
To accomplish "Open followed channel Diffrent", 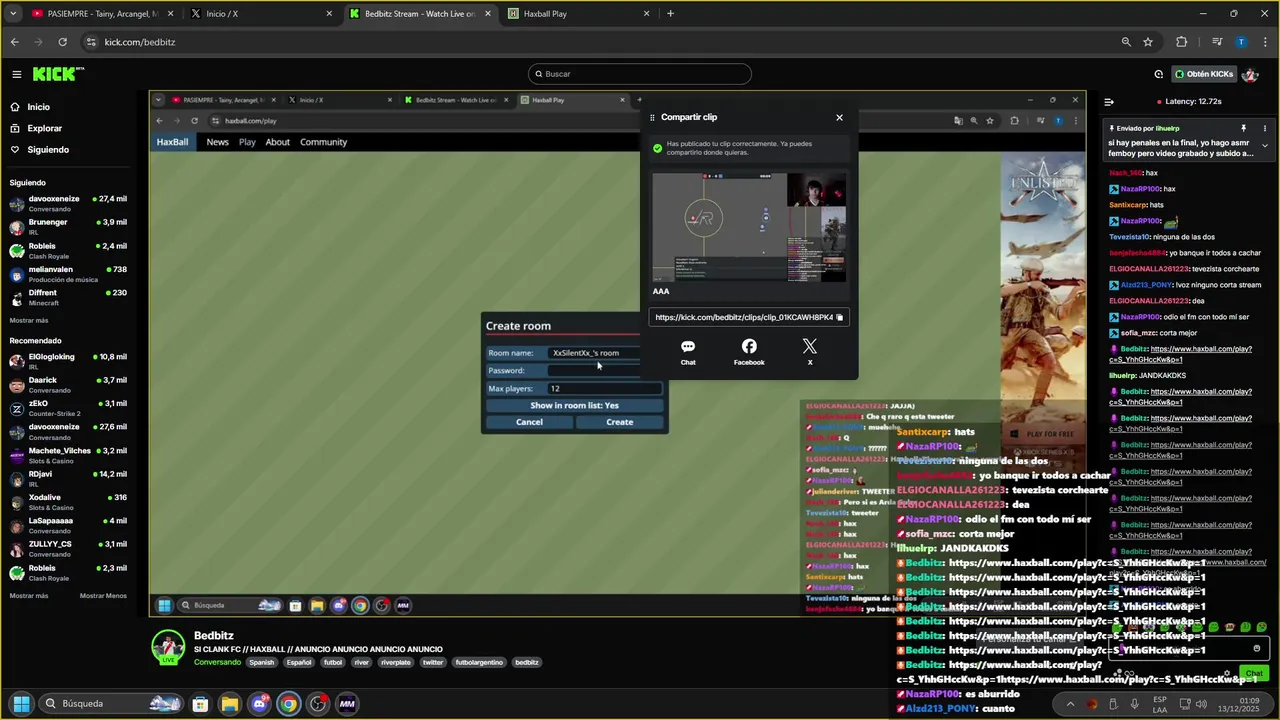I will pos(68,297).
